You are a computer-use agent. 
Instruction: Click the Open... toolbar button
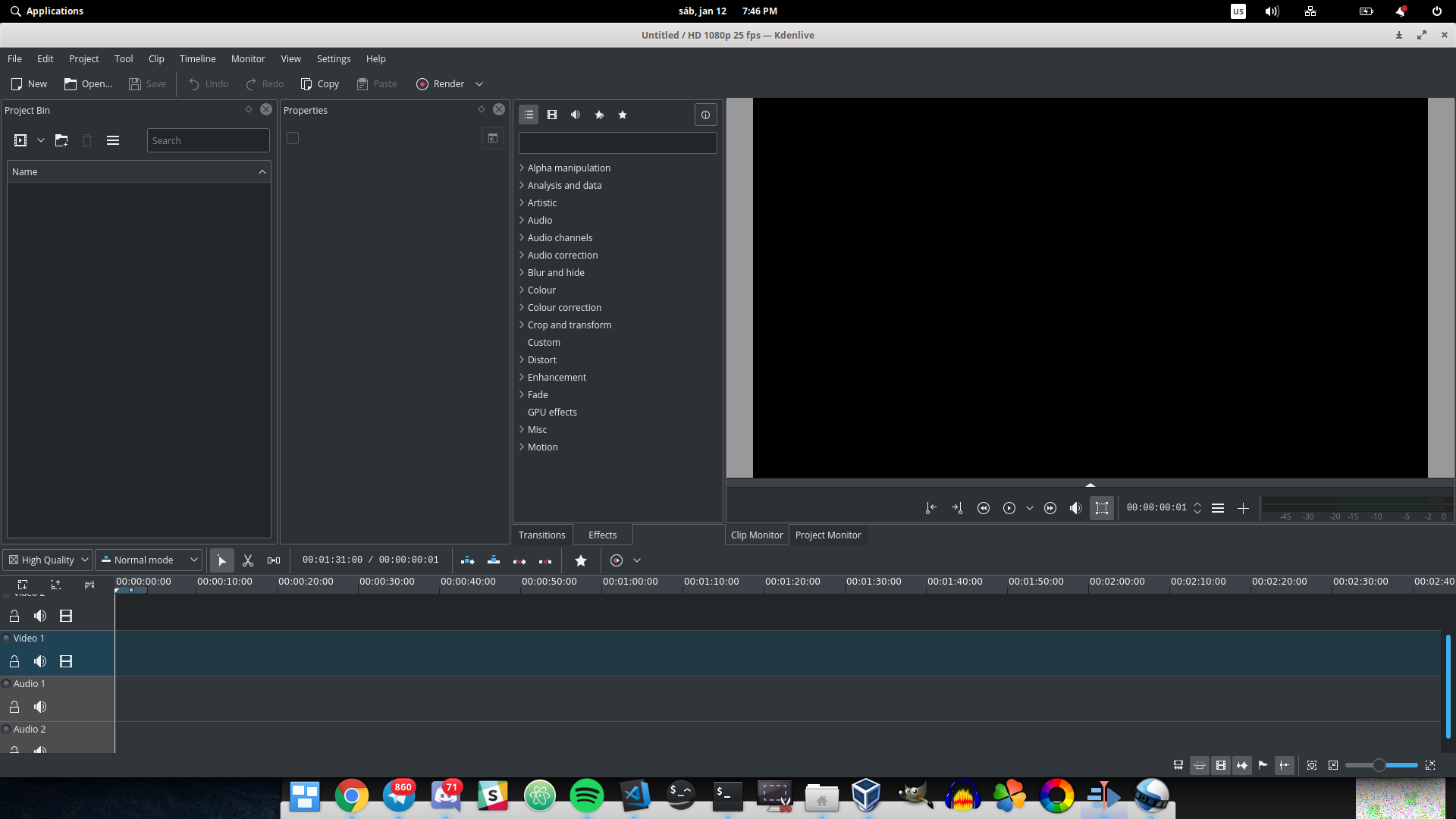(x=89, y=84)
